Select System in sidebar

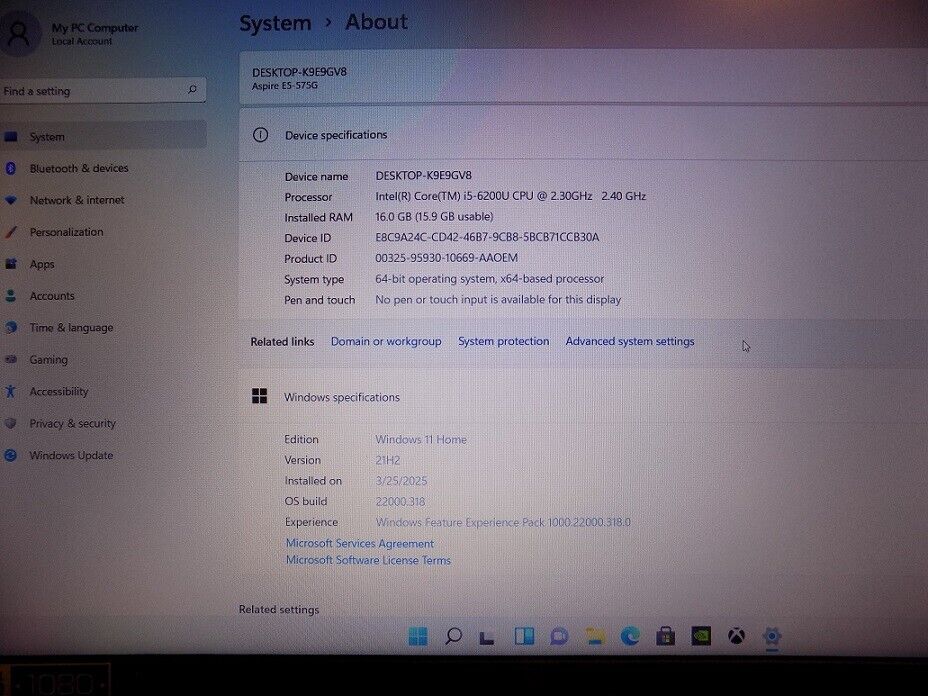coord(103,136)
